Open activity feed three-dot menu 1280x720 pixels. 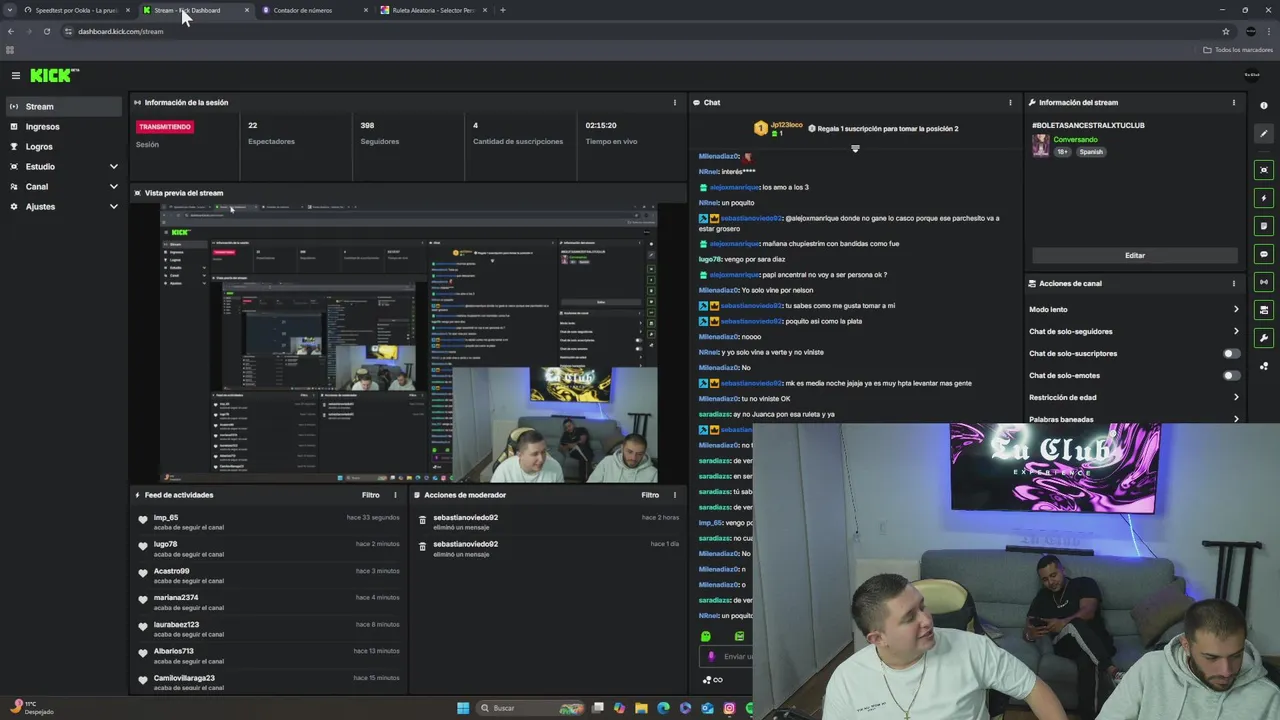395,495
